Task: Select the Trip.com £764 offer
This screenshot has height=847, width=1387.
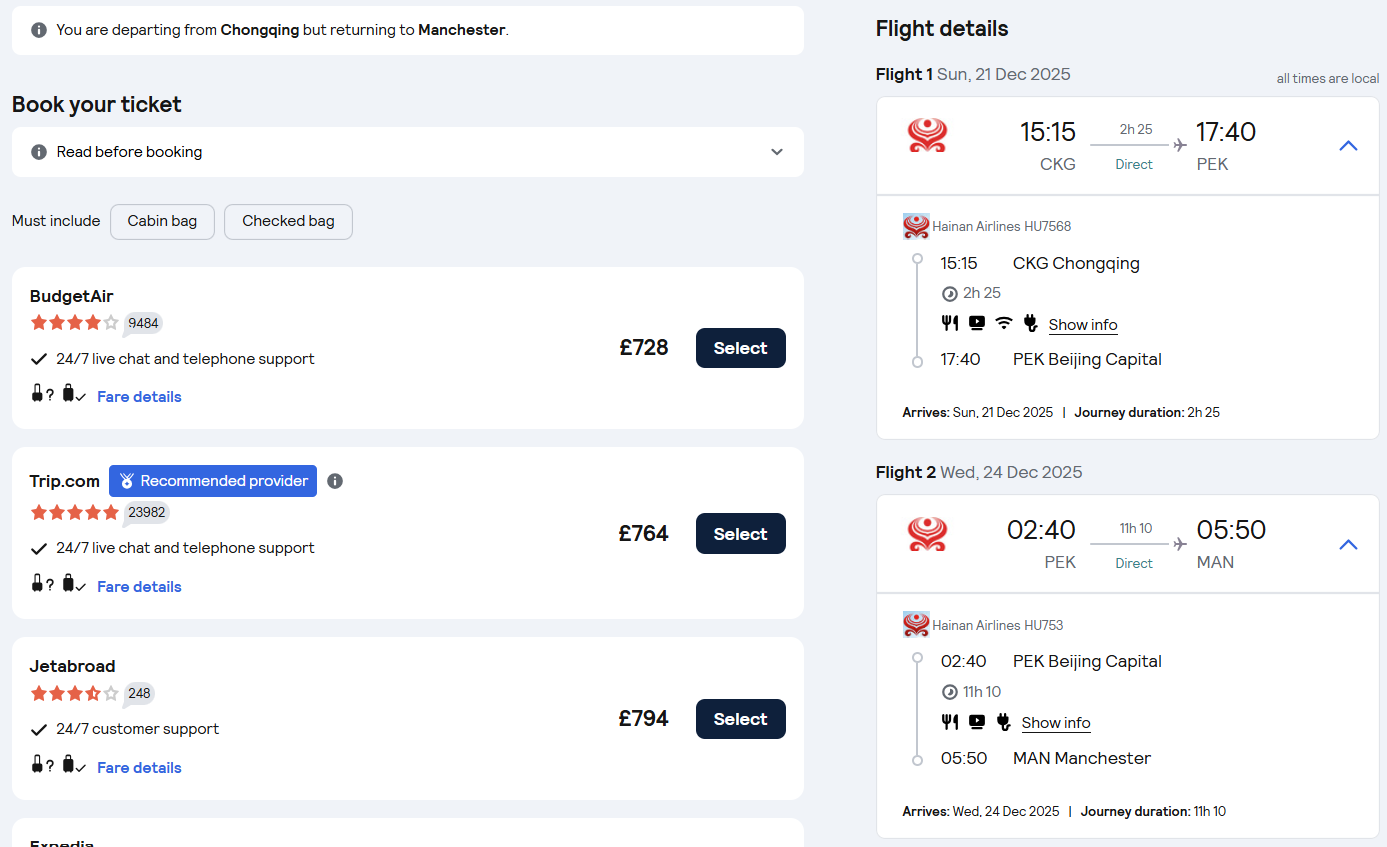Action: (740, 534)
